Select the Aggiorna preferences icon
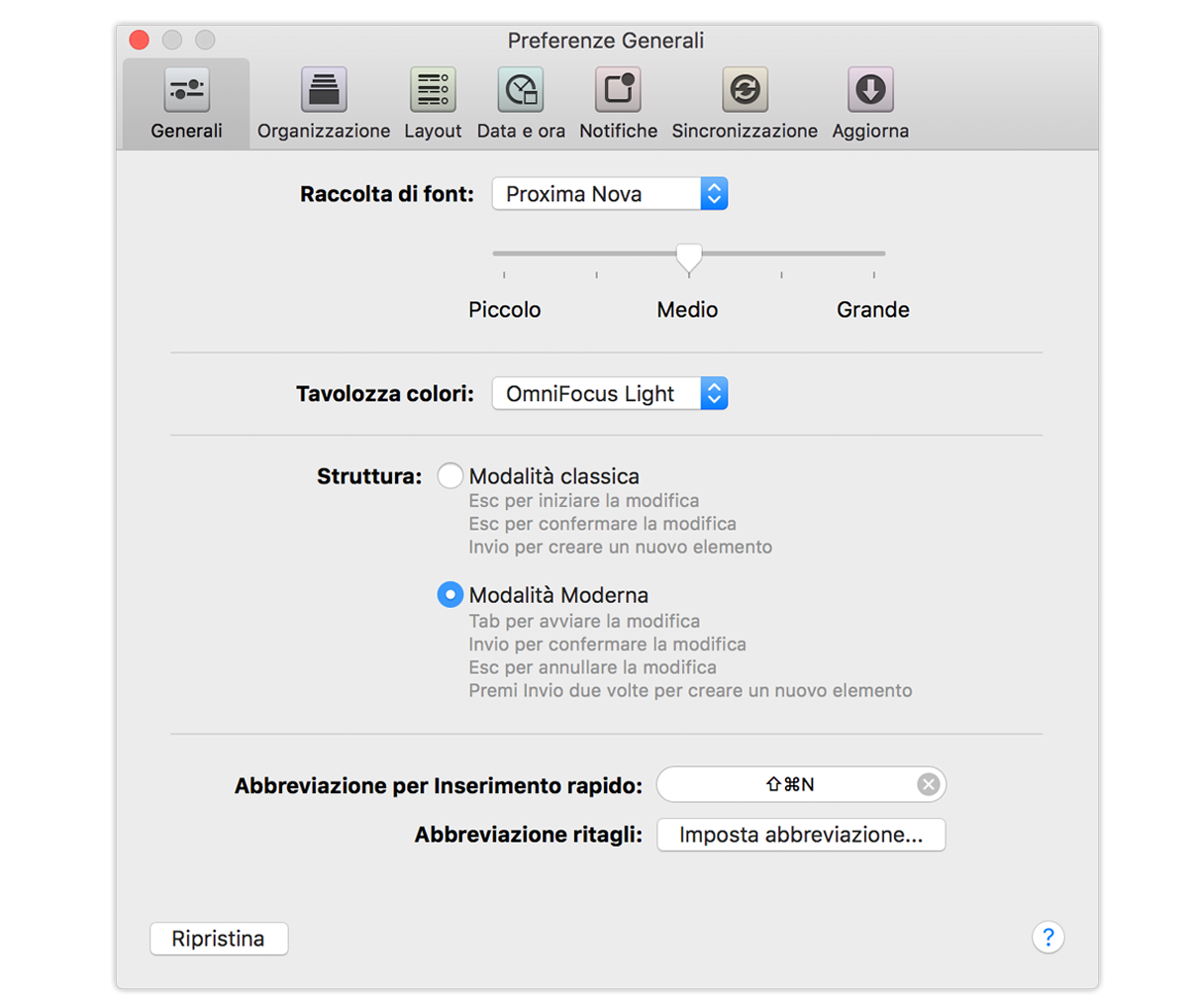 (x=870, y=94)
